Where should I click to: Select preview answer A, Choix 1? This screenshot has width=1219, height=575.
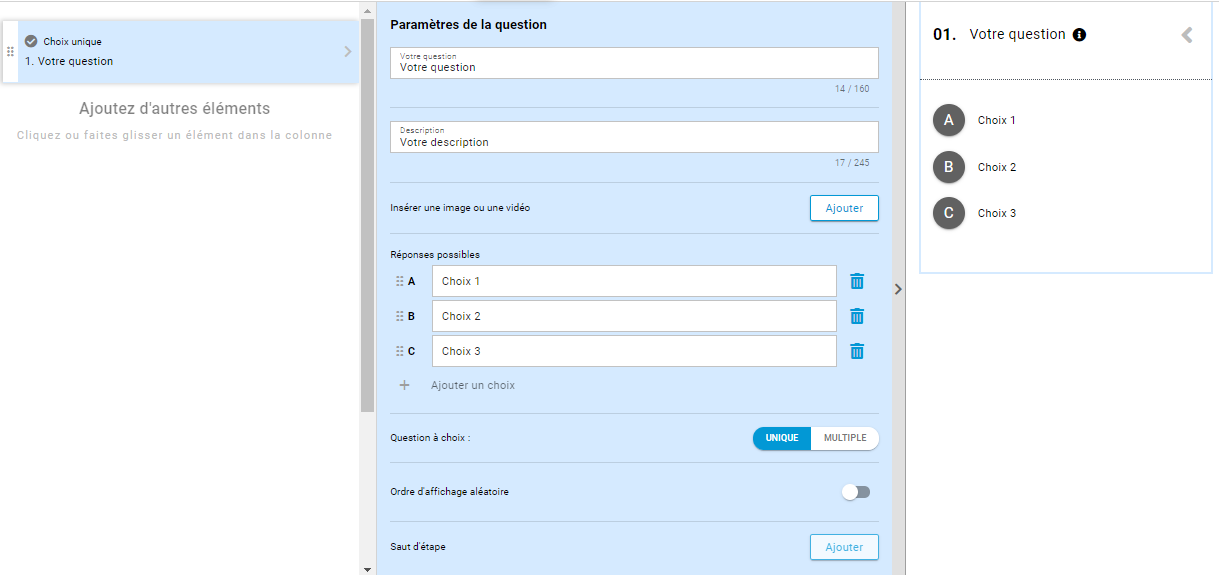(949, 121)
